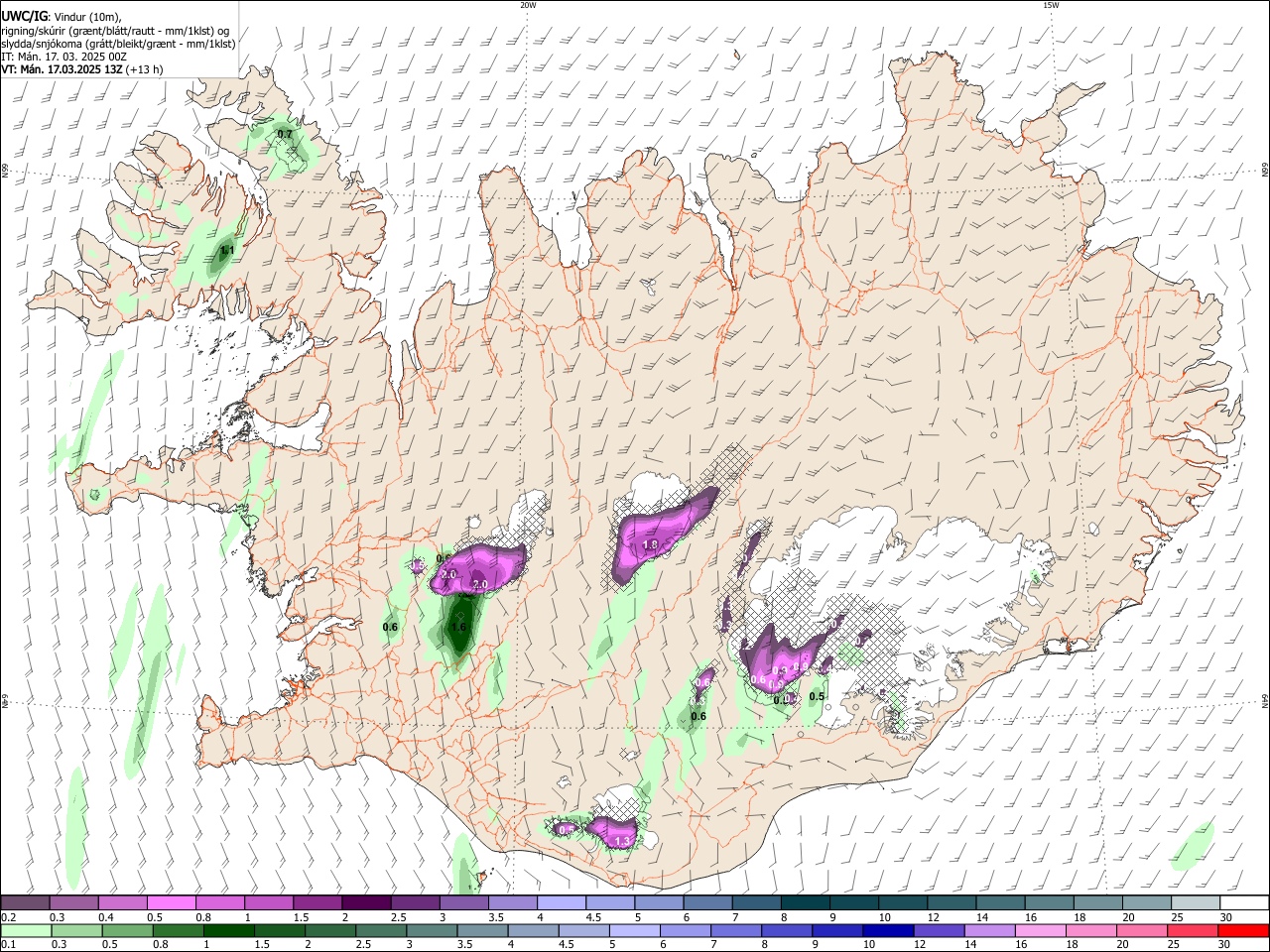Pick the bright red 30 swatch, rain legend

pyautogui.click(x=1244, y=930)
